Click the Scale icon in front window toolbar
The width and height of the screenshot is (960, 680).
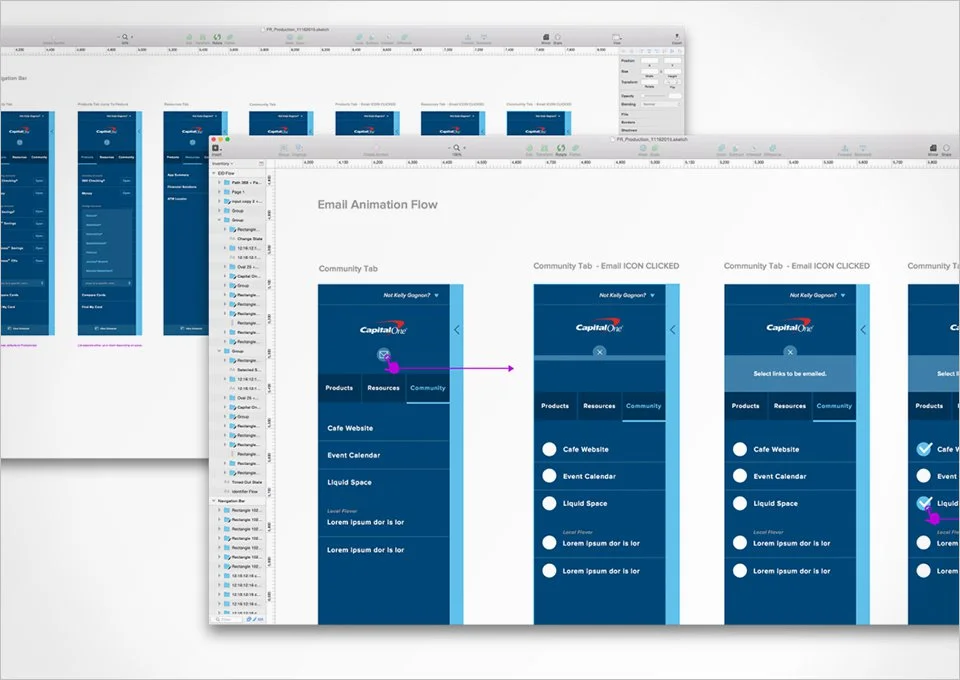(655, 148)
